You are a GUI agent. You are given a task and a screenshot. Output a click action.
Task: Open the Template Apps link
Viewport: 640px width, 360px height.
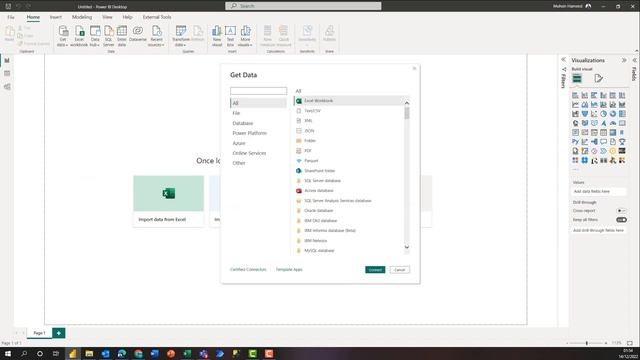[x=289, y=269]
